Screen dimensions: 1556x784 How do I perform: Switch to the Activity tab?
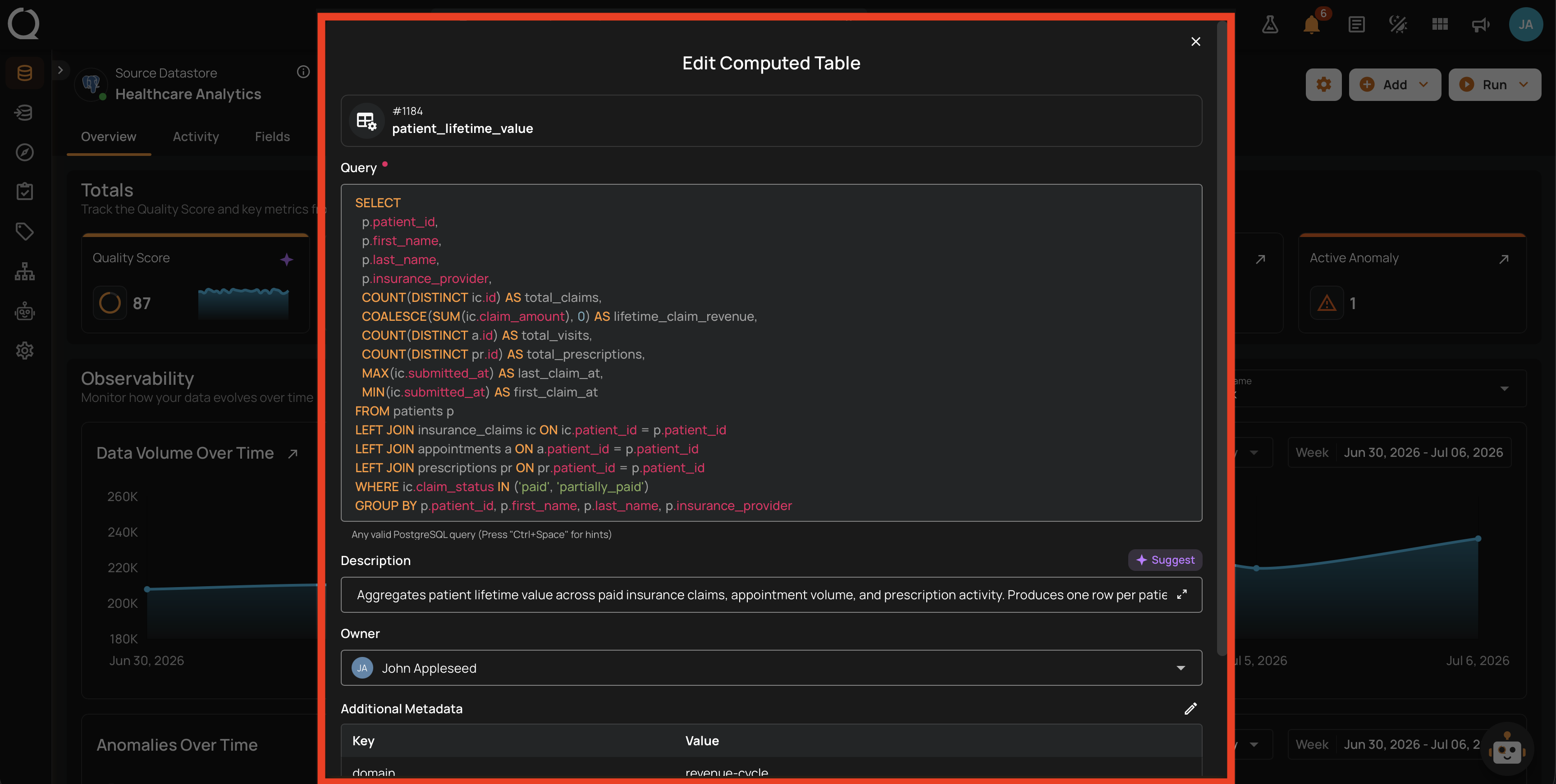point(196,137)
